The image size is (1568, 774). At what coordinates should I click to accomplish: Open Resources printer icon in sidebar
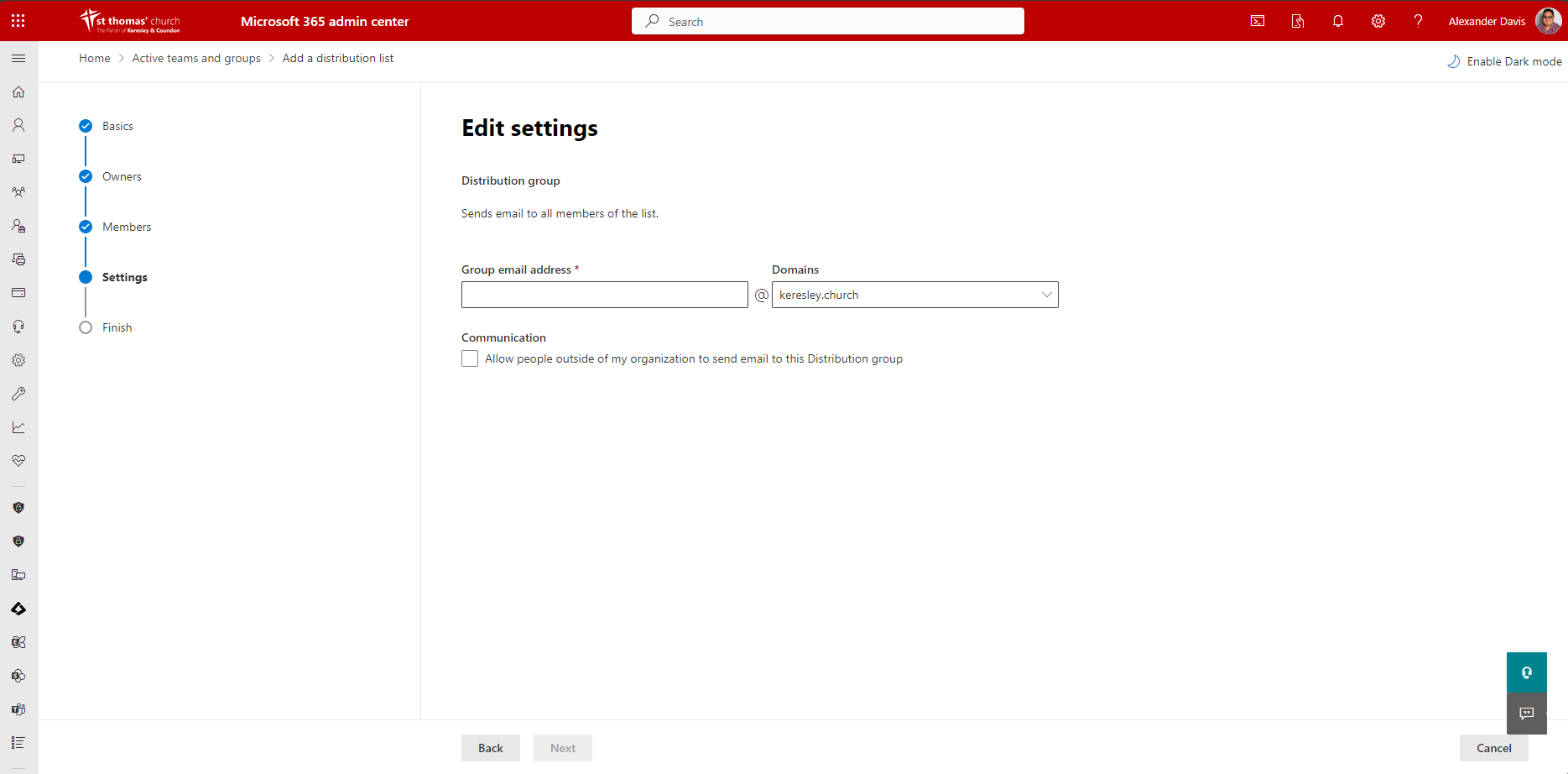click(x=18, y=259)
